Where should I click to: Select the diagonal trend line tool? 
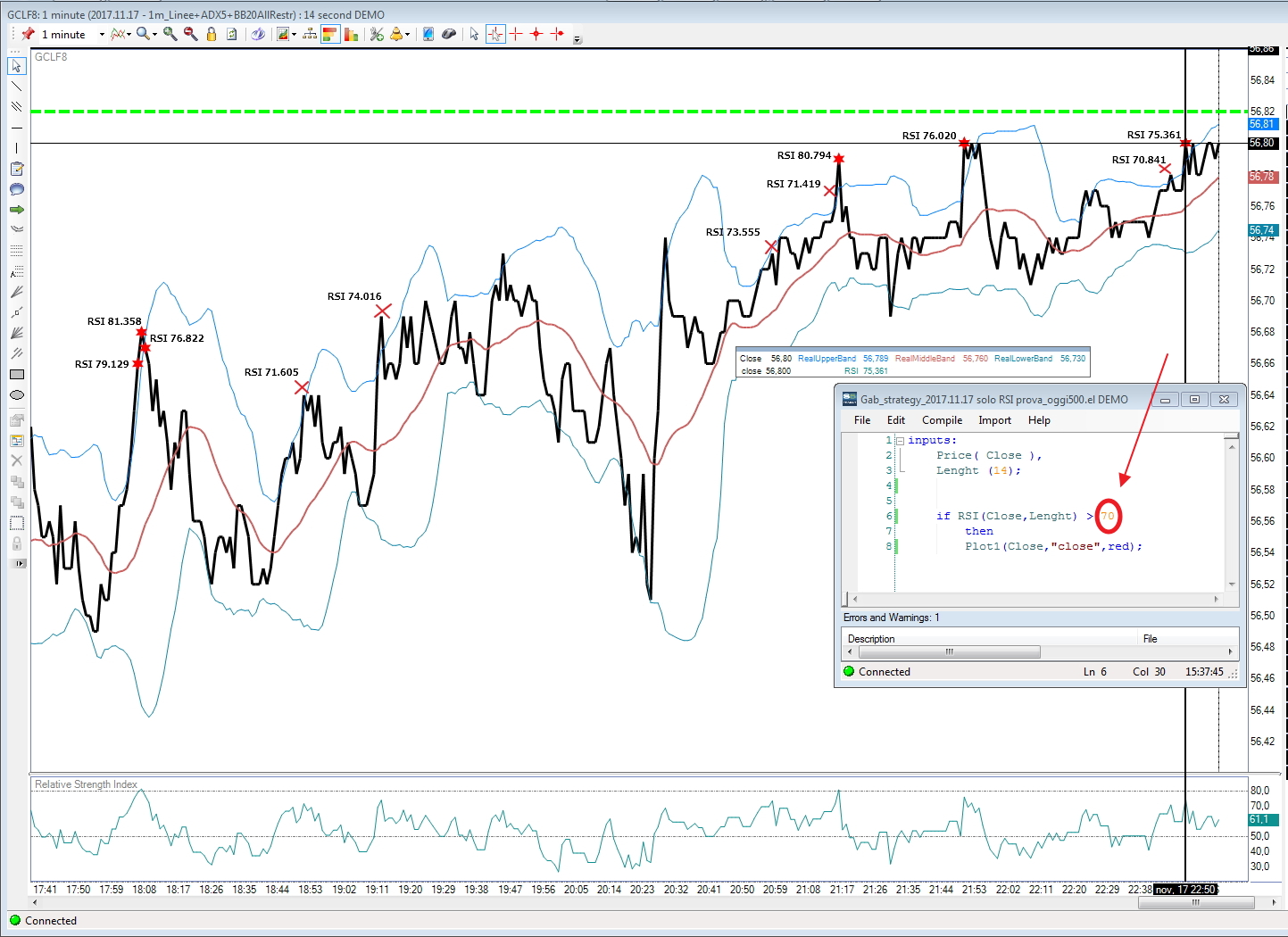pyautogui.click(x=16, y=87)
